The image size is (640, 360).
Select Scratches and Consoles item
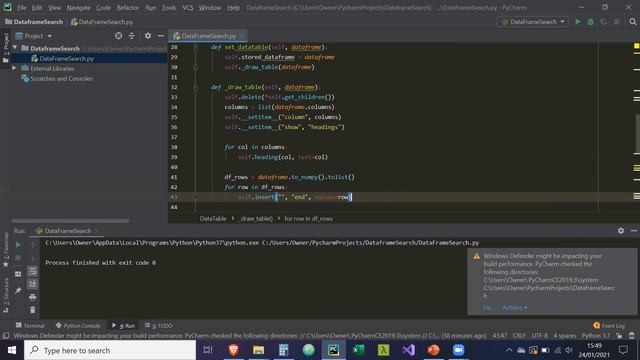pos(61,78)
